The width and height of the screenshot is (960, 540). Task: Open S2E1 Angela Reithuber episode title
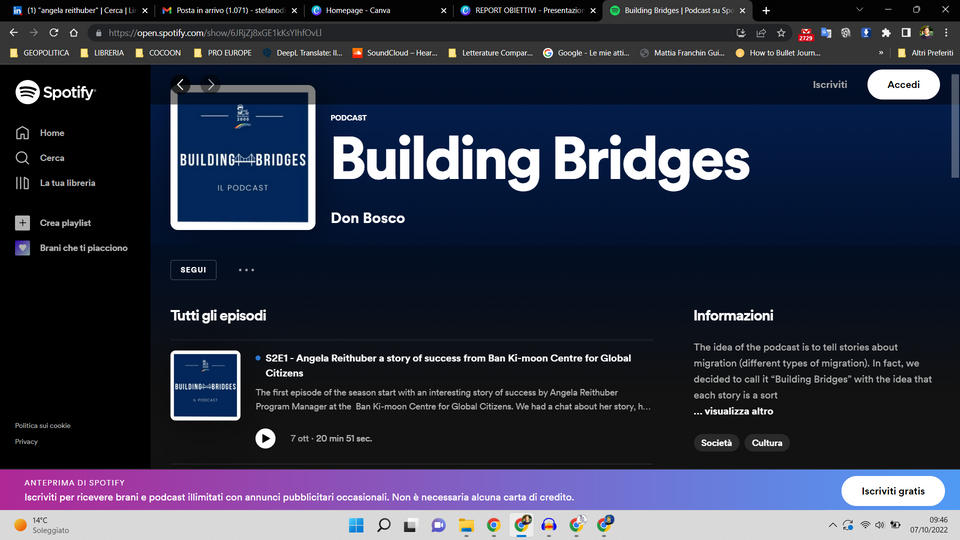point(448,366)
